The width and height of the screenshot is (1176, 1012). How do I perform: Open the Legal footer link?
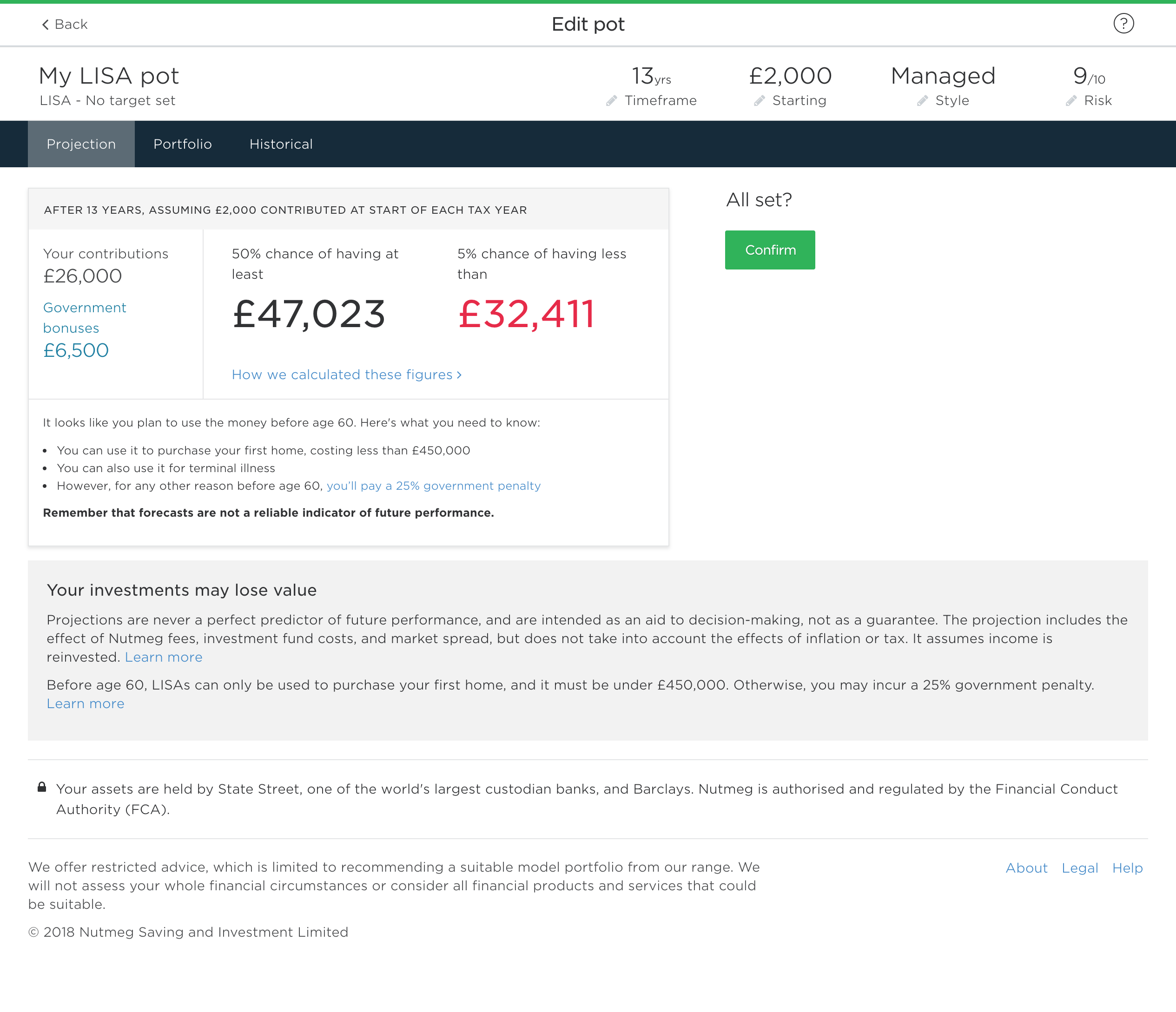coord(1079,868)
